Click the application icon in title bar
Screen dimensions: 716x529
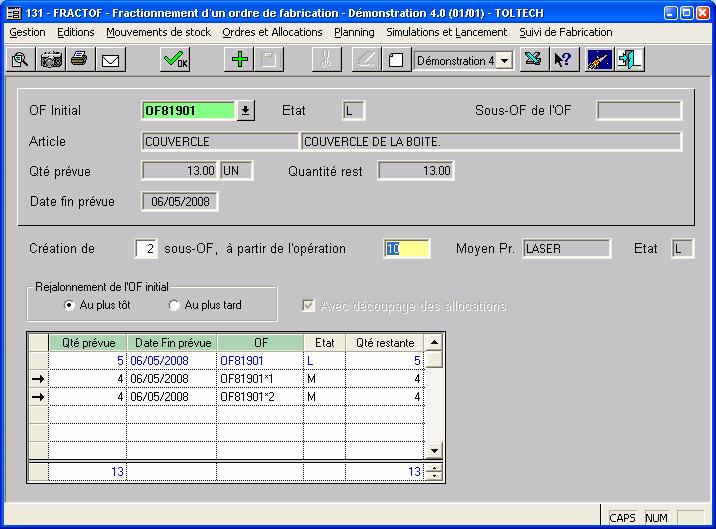coord(14,13)
